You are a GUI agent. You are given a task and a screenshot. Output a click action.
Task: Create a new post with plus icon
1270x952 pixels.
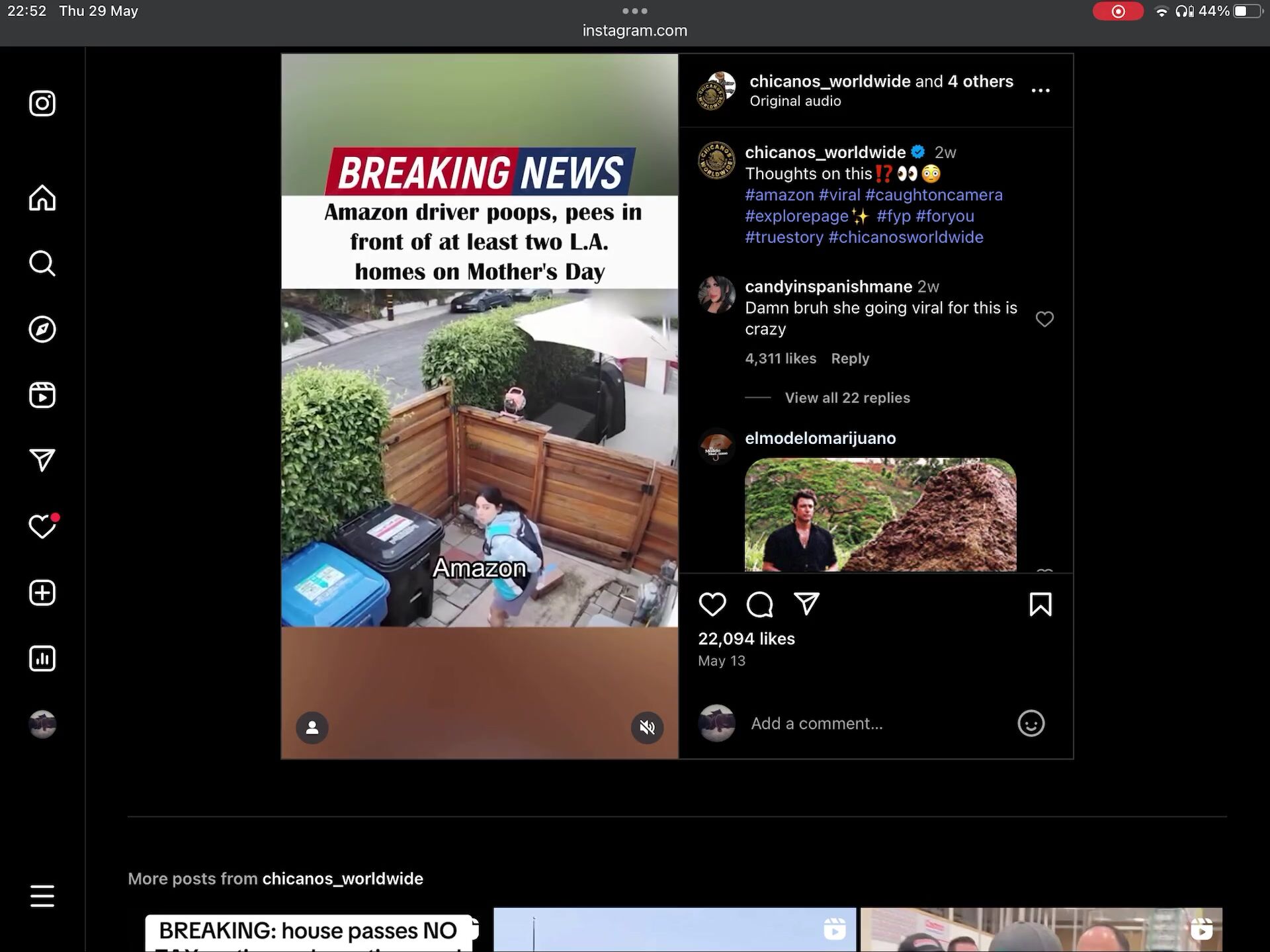(42, 593)
